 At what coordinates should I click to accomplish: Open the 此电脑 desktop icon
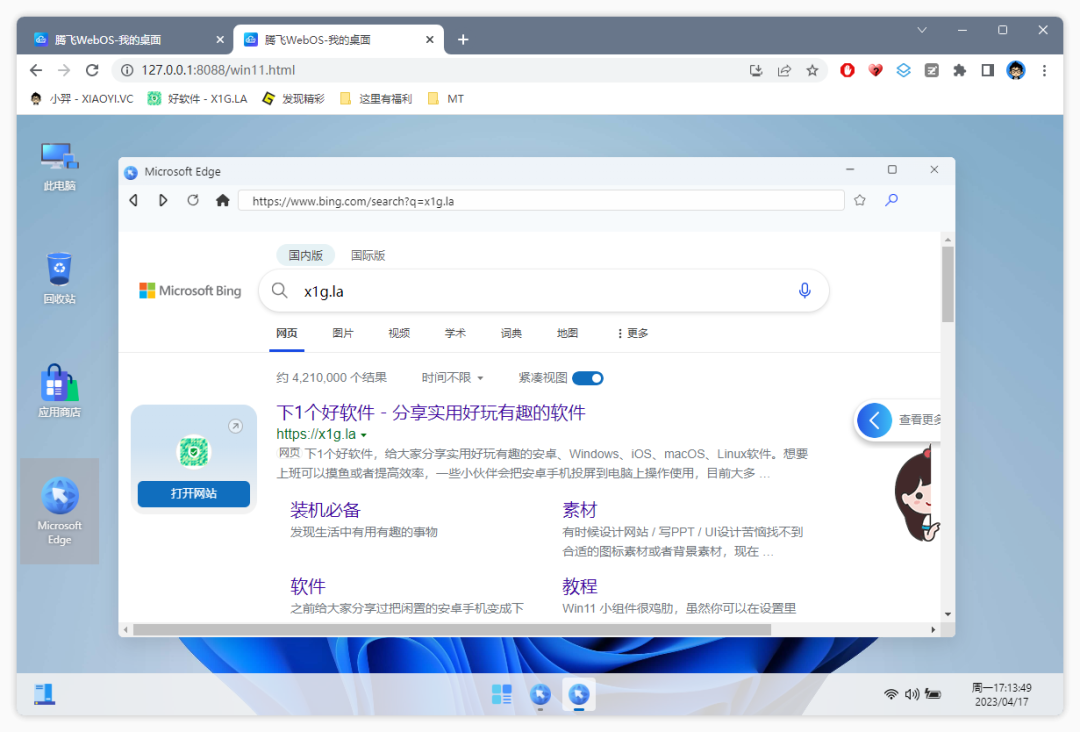pos(59,166)
